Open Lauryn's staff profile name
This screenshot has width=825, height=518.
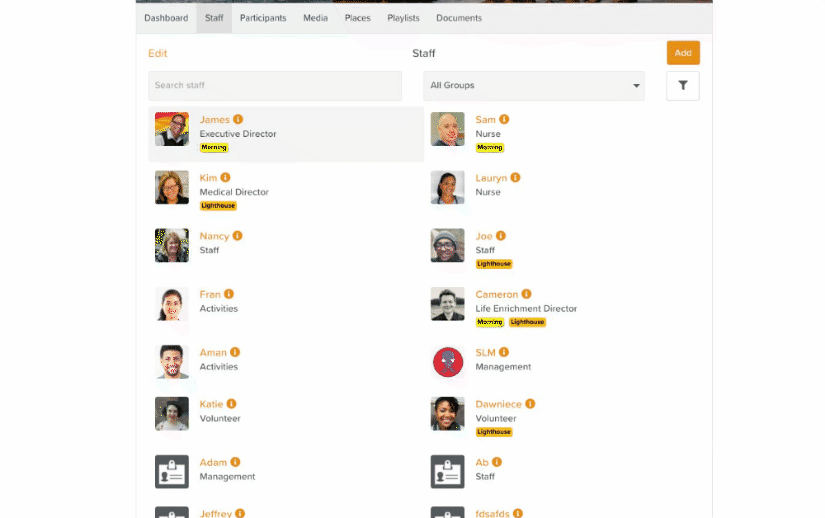tap(491, 178)
